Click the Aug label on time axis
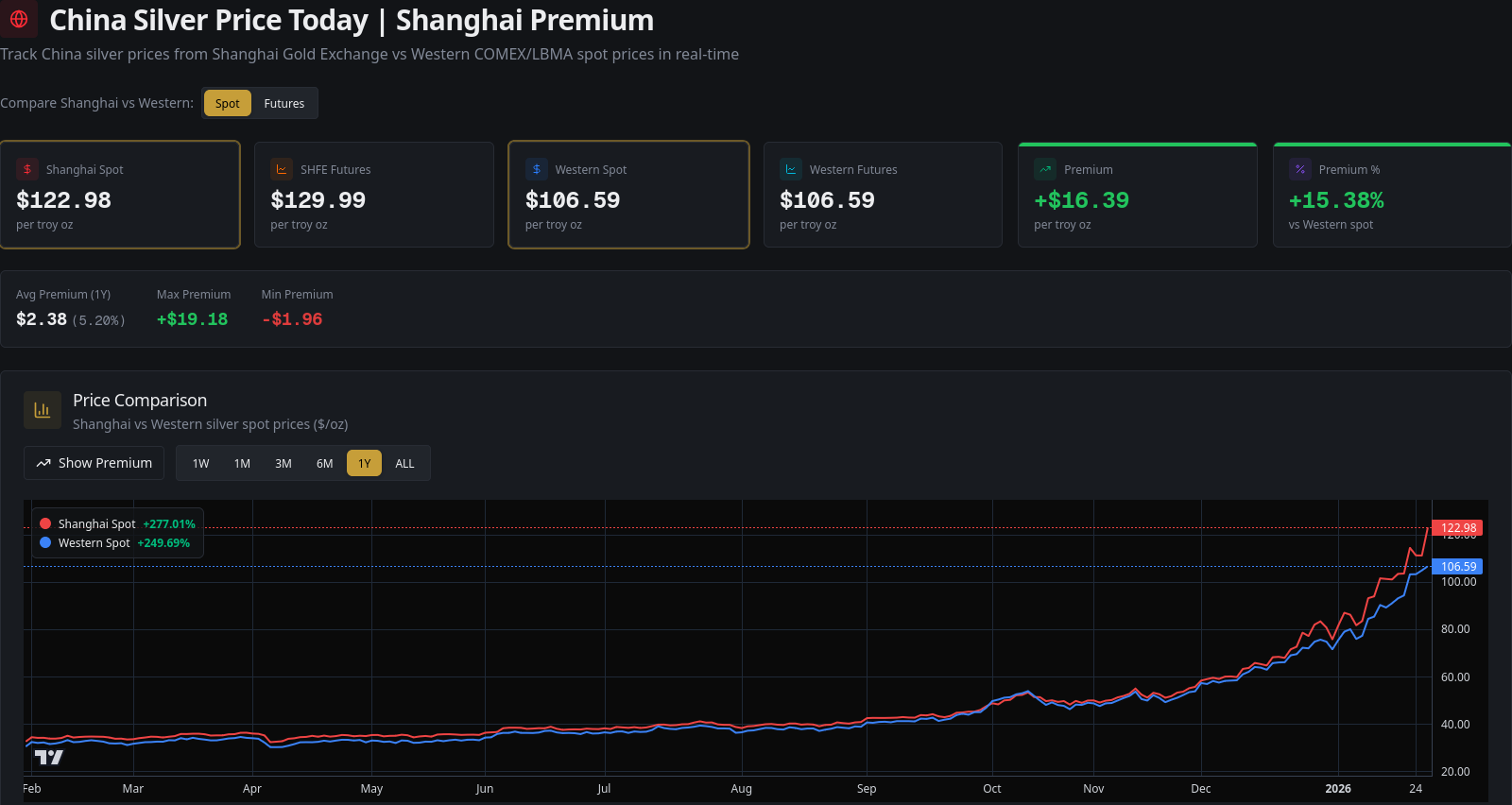Image resolution: width=1512 pixels, height=805 pixels. 742,789
